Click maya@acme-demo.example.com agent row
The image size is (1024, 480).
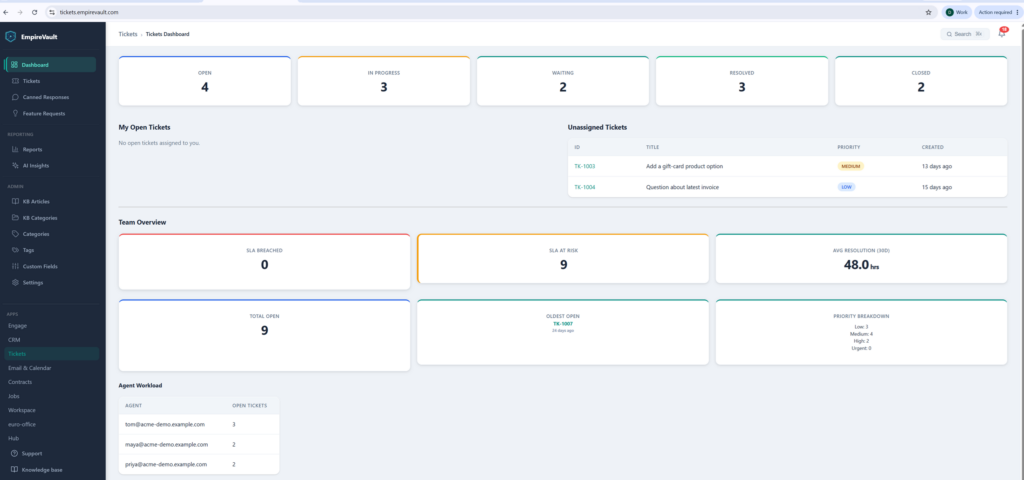point(199,444)
